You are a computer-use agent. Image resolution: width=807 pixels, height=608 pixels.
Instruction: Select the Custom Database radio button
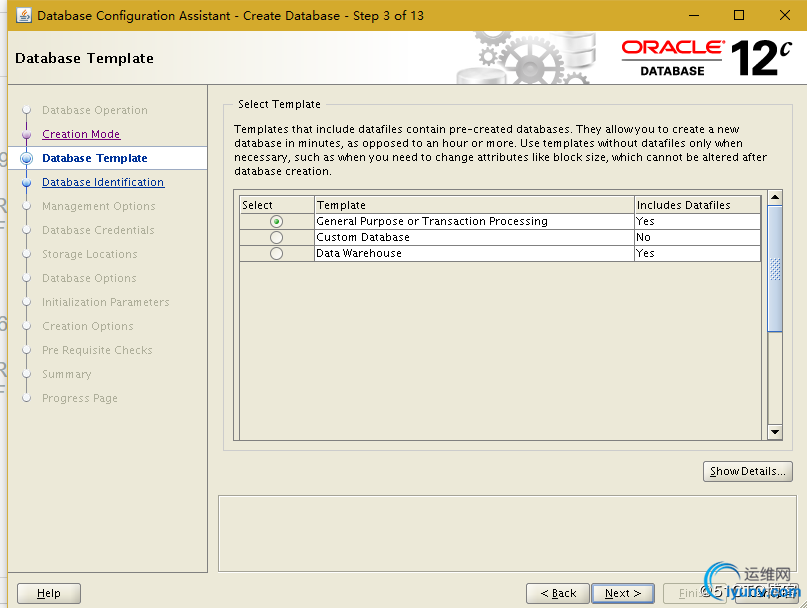click(x=276, y=237)
